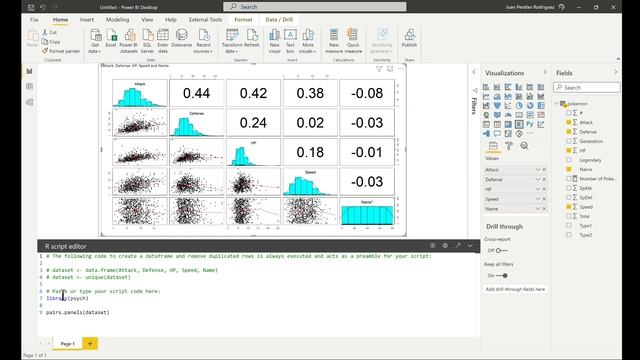Viewport: 640px width, 360px height.
Task: Open the Get data menu
Action: point(95,41)
